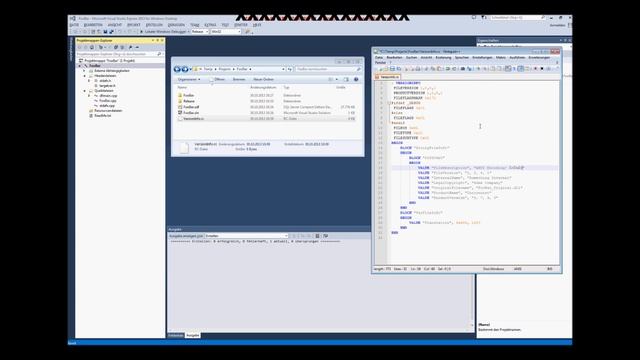Select stdafx.h in the solution tree
The height and width of the screenshot is (360, 640).
click(105, 81)
